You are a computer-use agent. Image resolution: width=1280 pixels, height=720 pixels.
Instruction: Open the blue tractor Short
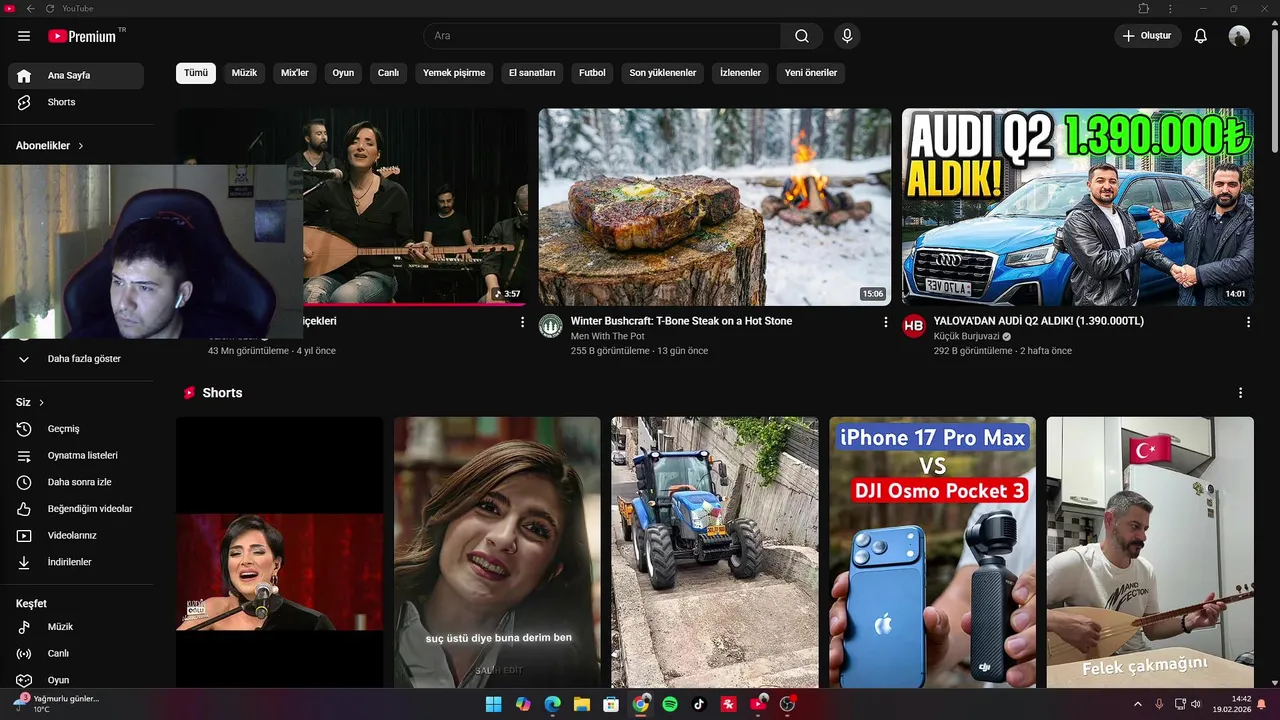pos(715,552)
